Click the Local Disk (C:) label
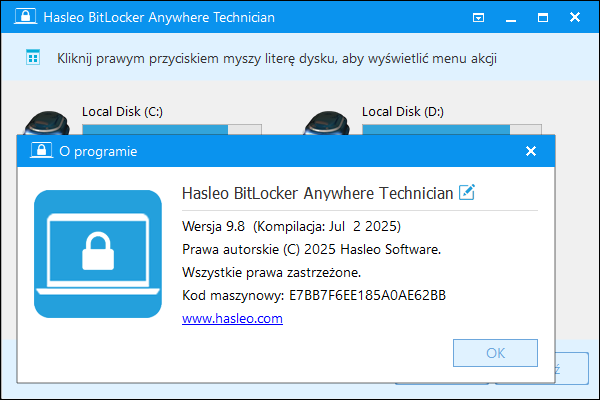 [122, 112]
